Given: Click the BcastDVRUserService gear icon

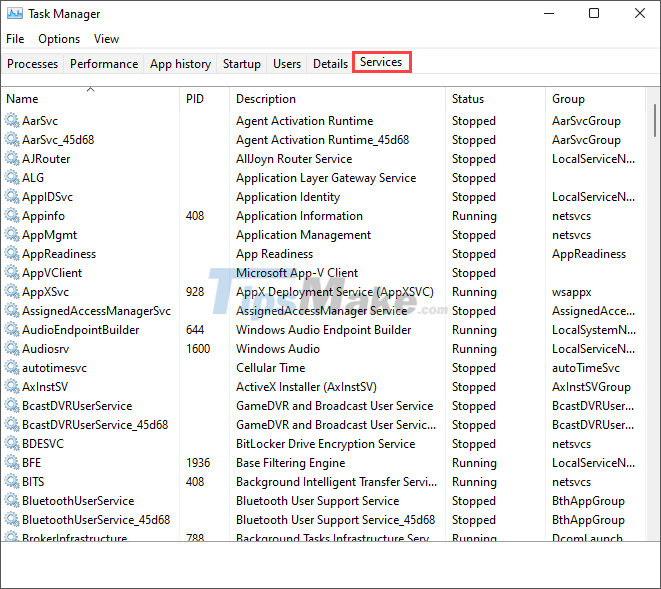Looking at the screenshot, I should (12, 405).
